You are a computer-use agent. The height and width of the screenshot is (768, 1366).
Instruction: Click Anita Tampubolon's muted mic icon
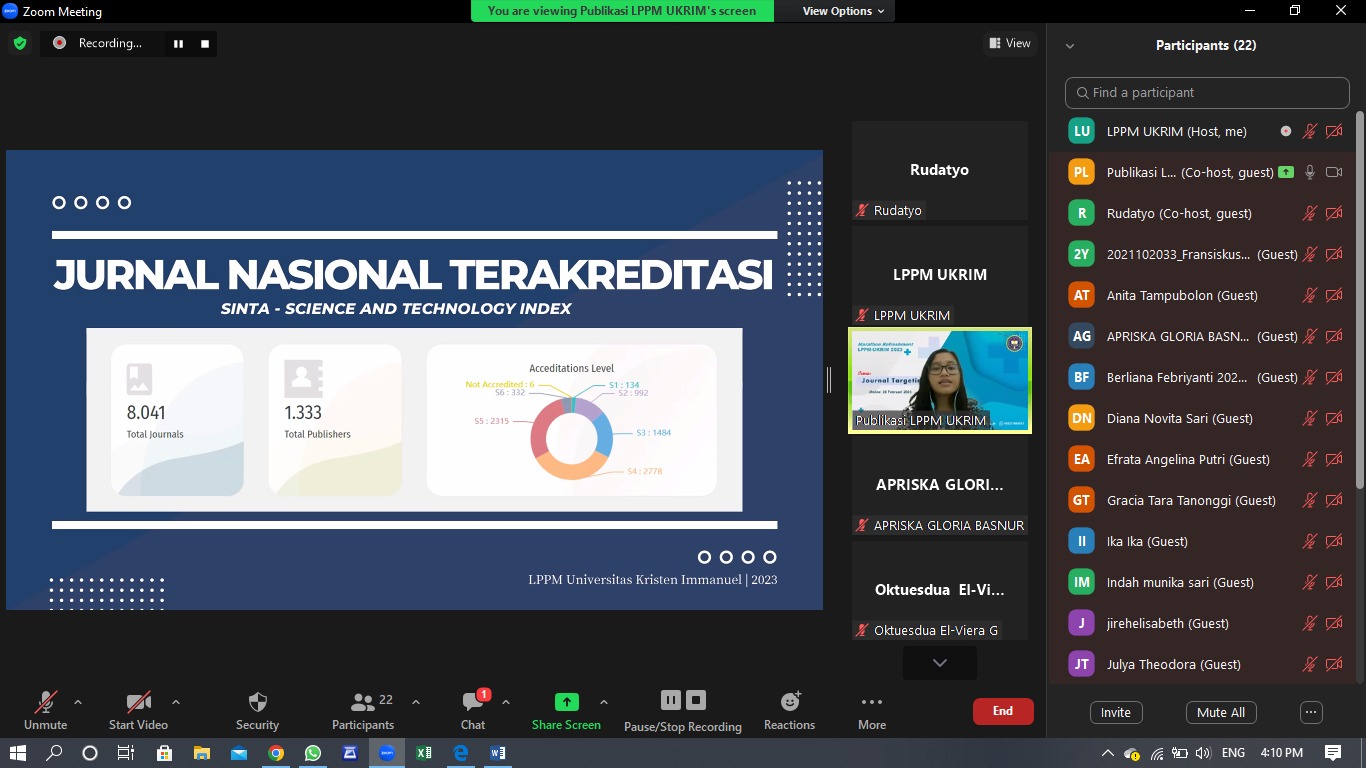tap(1310, 295)
